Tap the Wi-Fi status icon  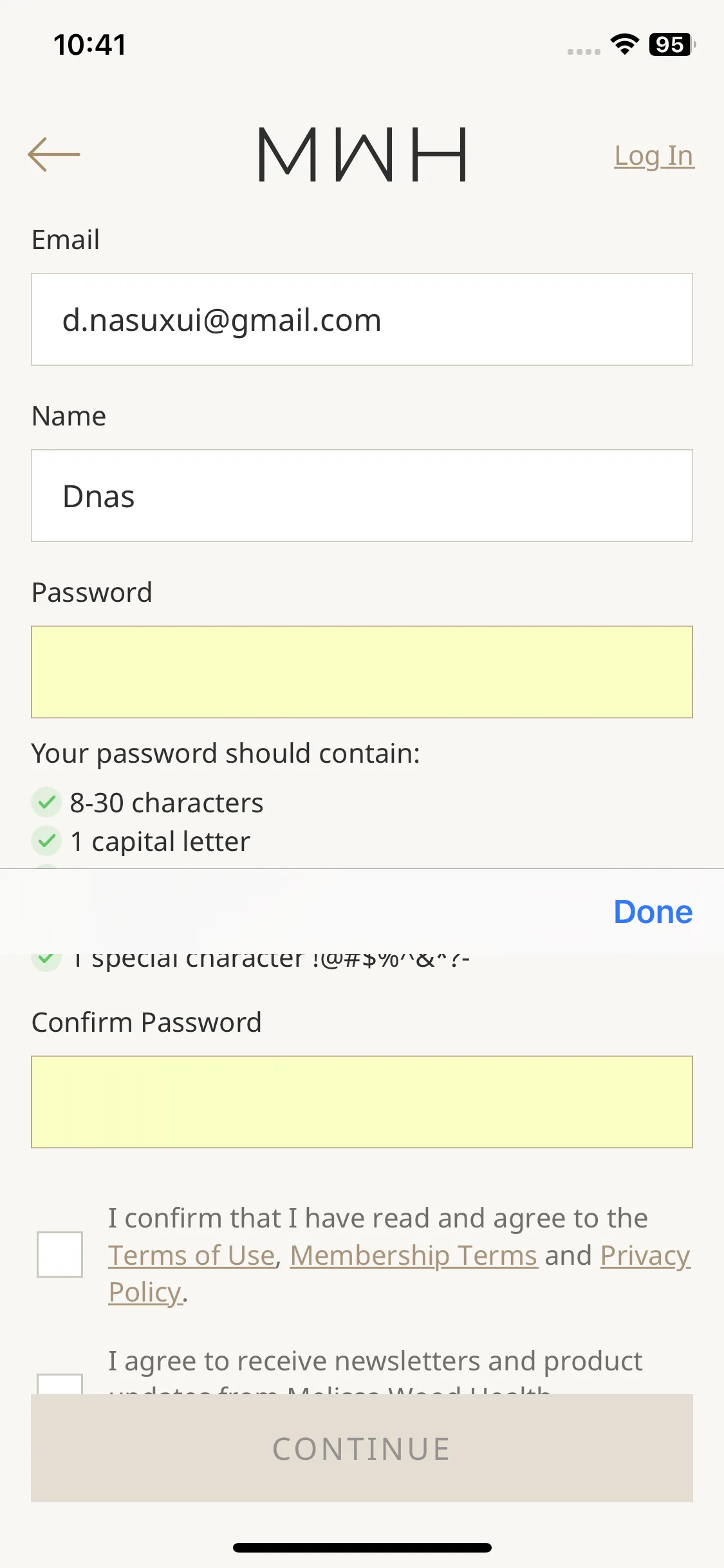tap(624, 44)
